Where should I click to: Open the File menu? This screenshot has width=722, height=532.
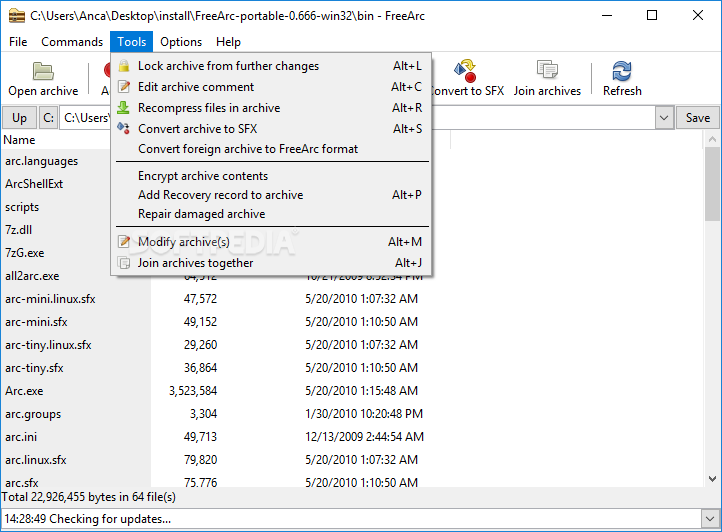point(18,42)
